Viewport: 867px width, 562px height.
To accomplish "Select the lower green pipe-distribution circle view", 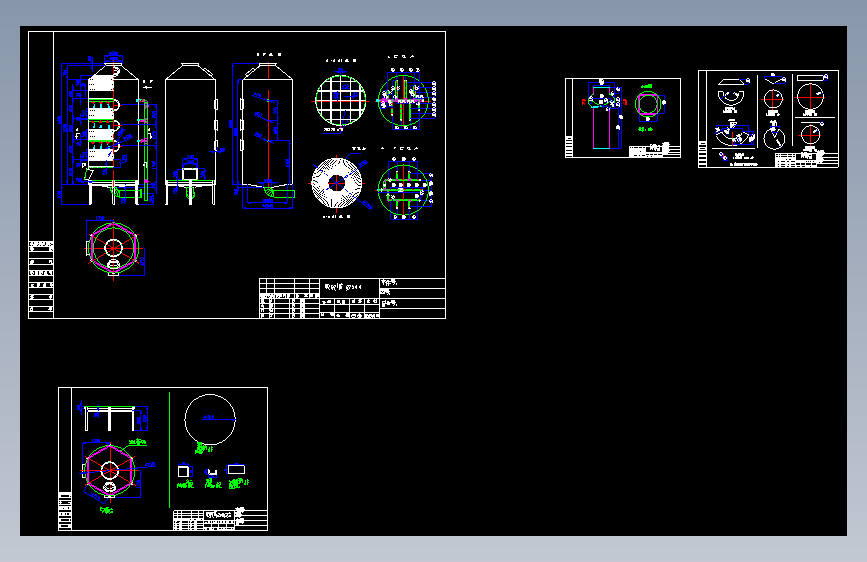I will [x=405, y=189].
